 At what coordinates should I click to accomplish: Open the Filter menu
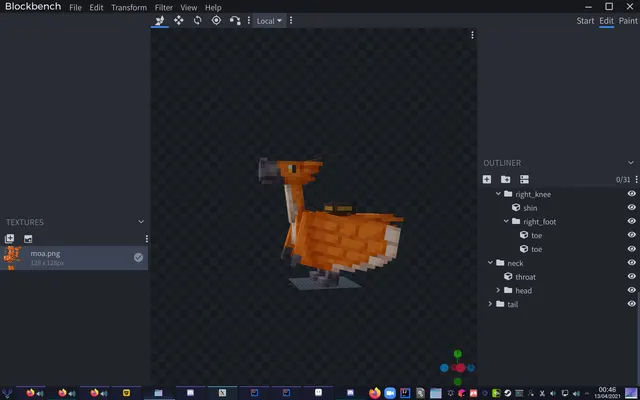[x=164, y=8]
